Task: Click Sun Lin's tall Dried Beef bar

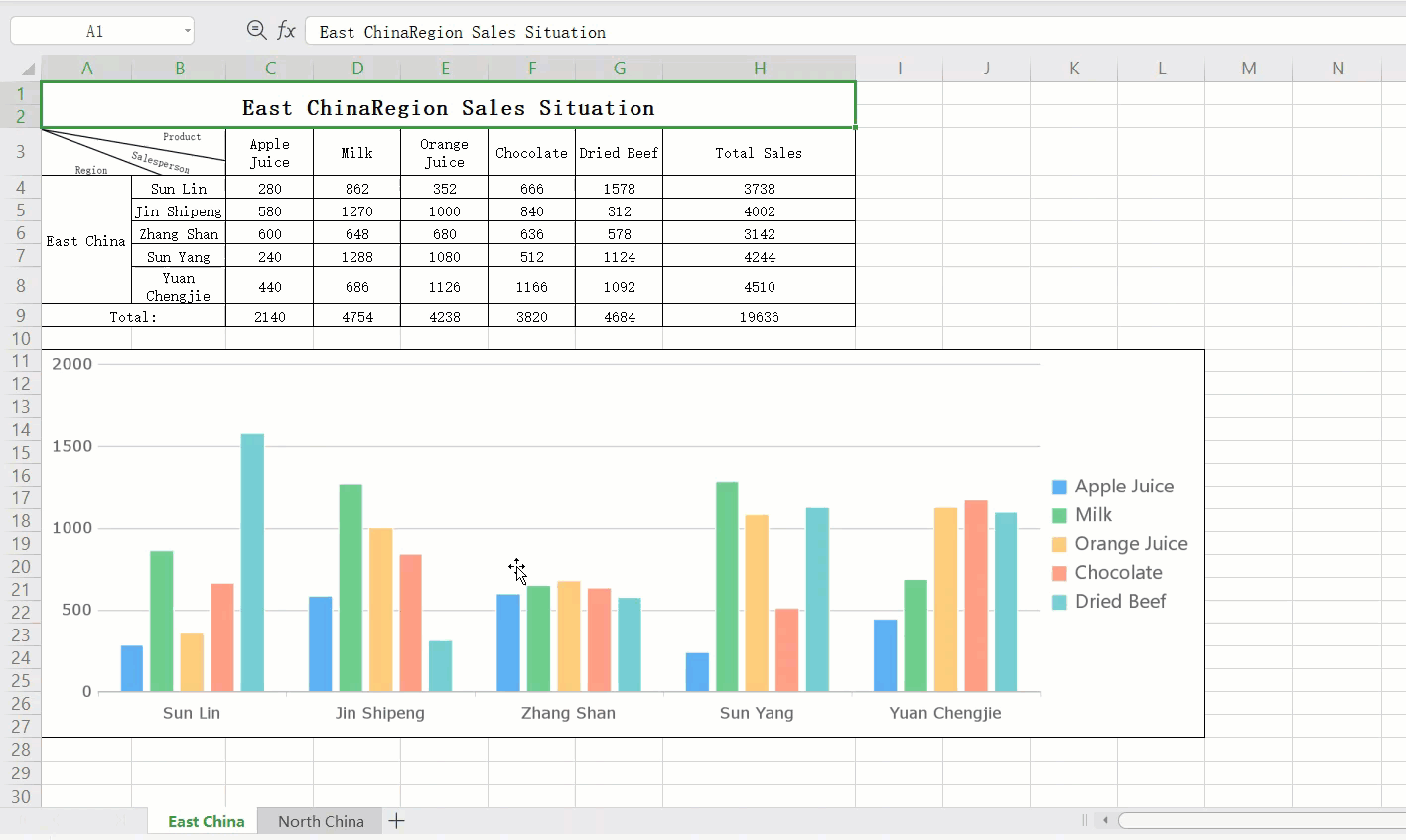Action: (x=252, y=562)
